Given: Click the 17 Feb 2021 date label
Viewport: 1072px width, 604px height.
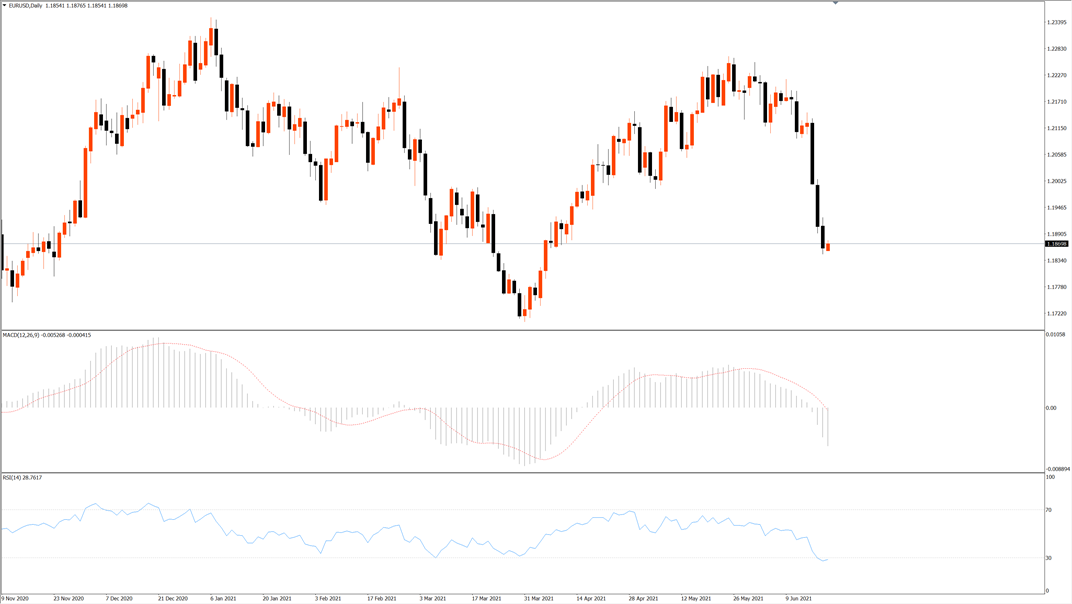Looking at the screenshot, I should tap(381, 599).
